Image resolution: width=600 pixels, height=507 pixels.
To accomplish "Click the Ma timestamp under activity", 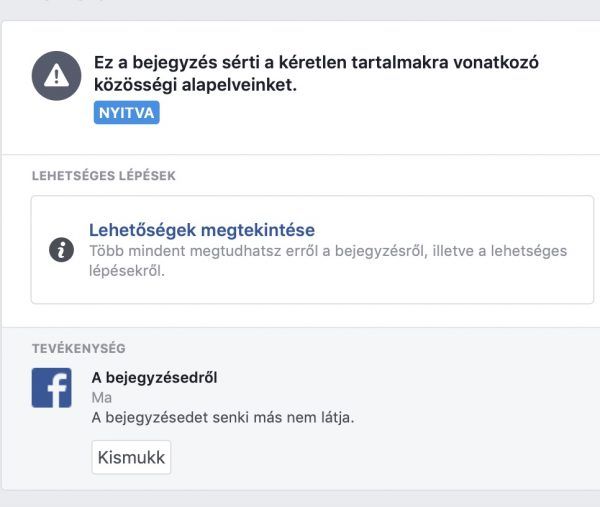I will tap(102, 398).
